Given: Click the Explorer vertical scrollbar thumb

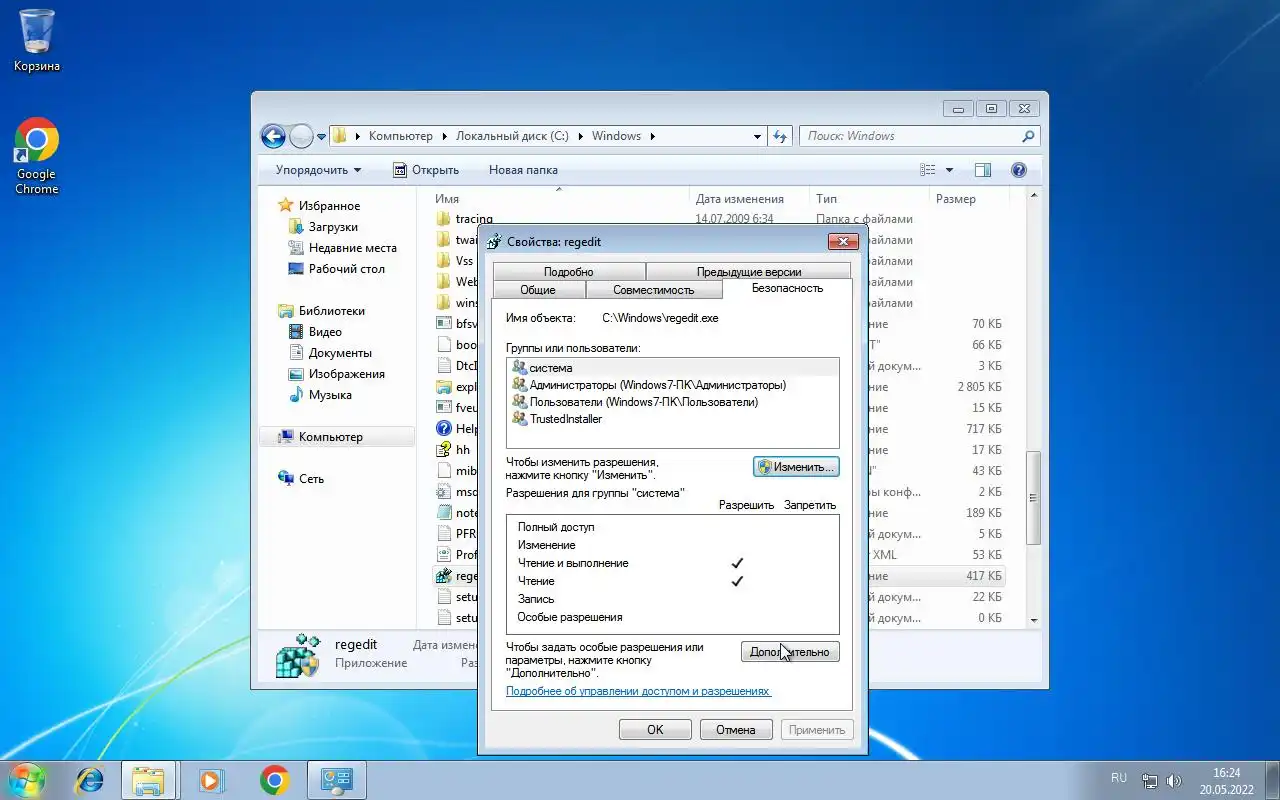Looking at the screenshot, I should 1035,497.
